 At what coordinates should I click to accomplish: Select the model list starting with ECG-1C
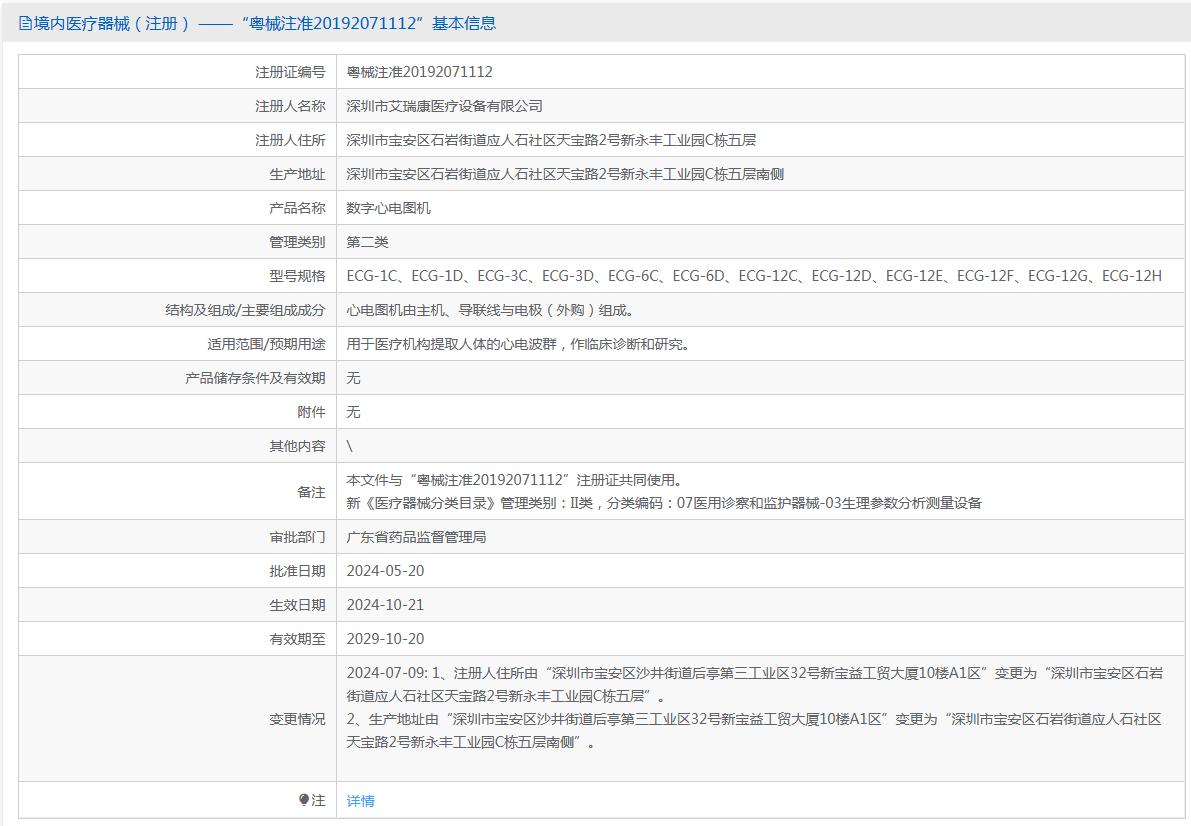point(754,276)
